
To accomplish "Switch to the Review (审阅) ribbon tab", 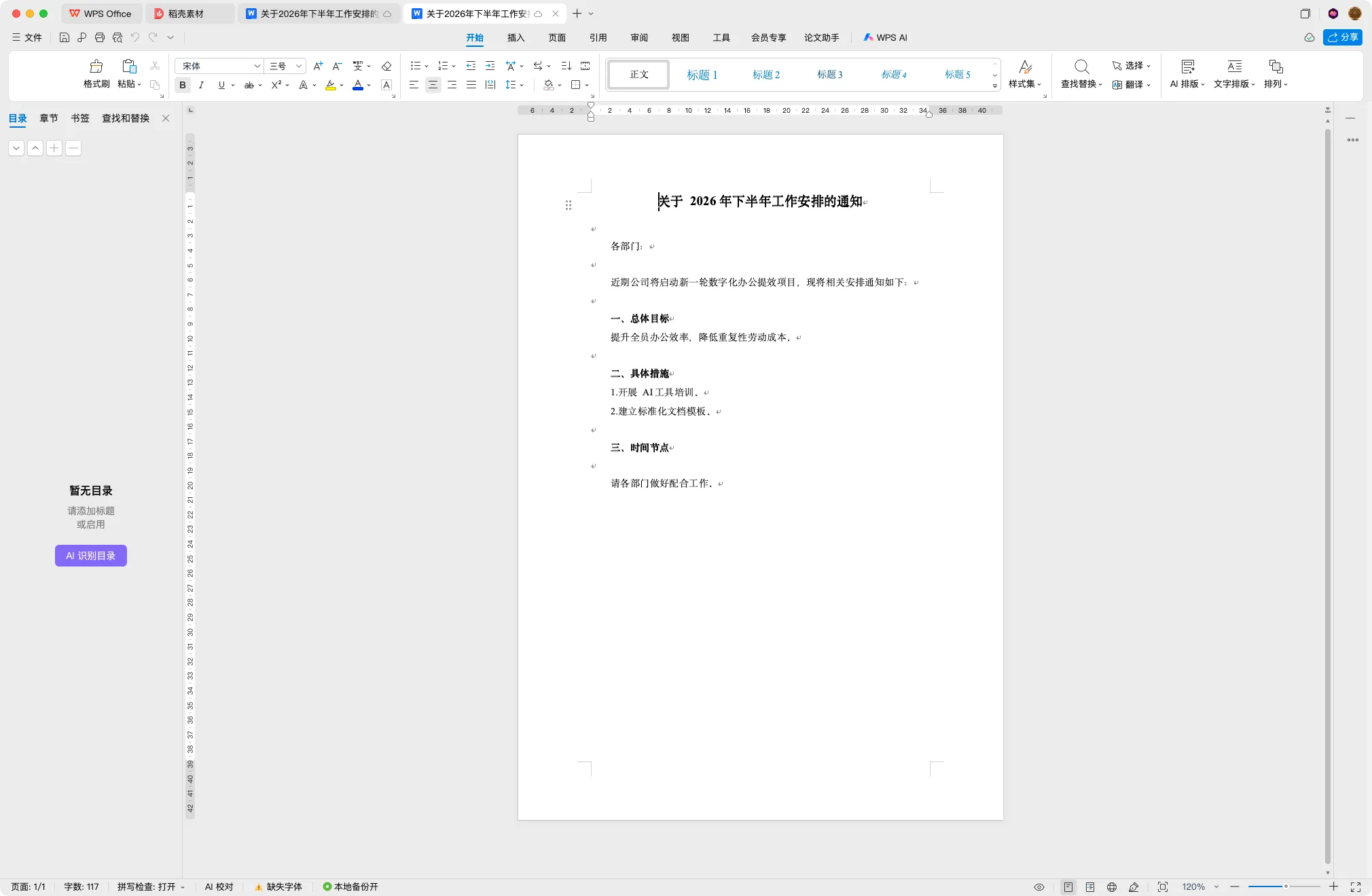I will point(639,37).
